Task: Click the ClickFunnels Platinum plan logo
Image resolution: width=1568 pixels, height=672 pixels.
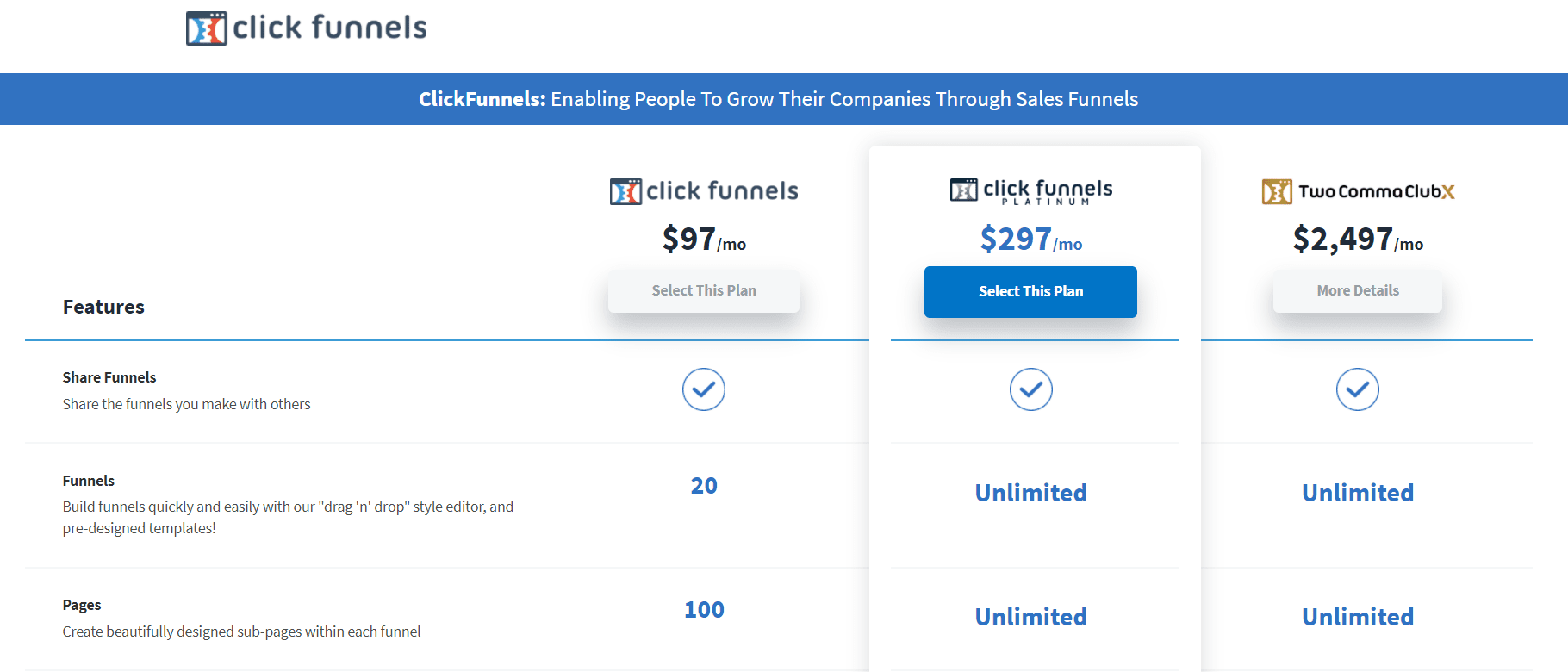Action: [x=1030, y=190]
